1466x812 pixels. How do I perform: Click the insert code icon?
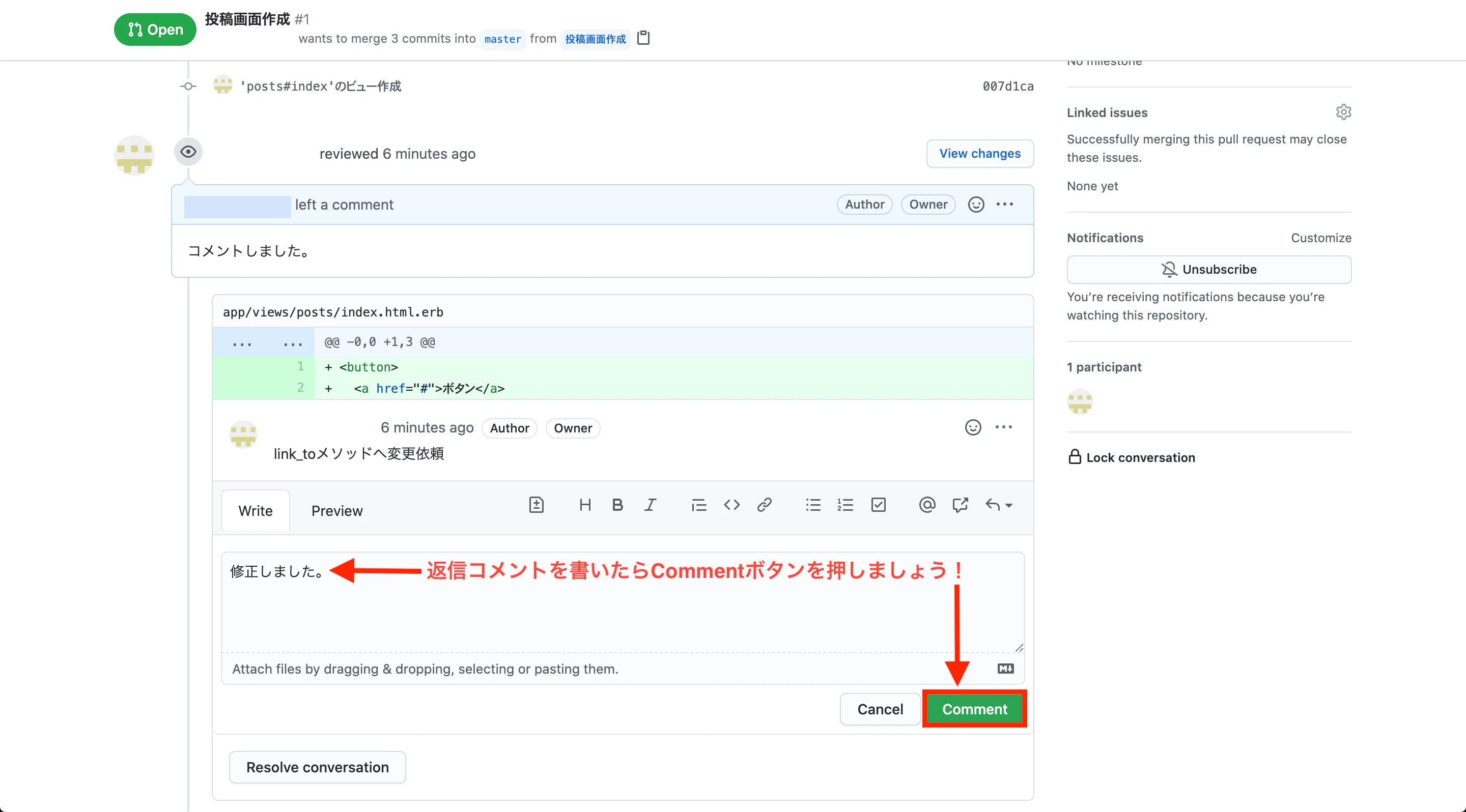coord(732,505)
